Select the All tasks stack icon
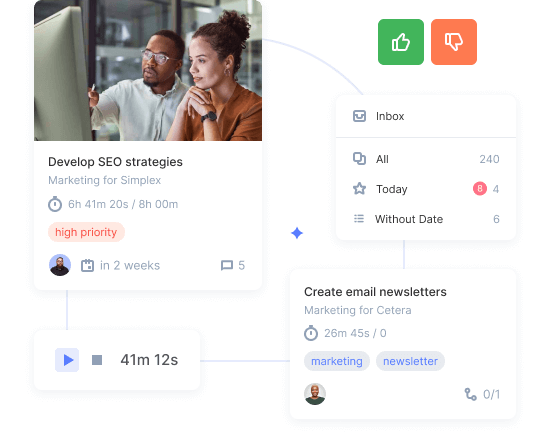This screenshot has width=536, height=439. point(359,159)
